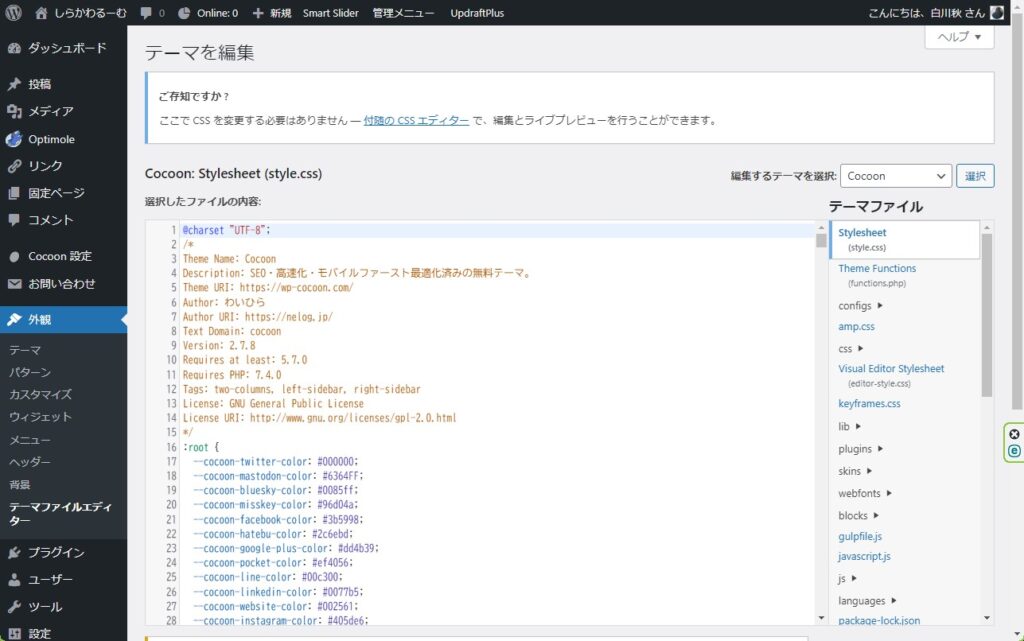Click the 選択 button
The image size is (1024, 641).
(x=975, y=176)
